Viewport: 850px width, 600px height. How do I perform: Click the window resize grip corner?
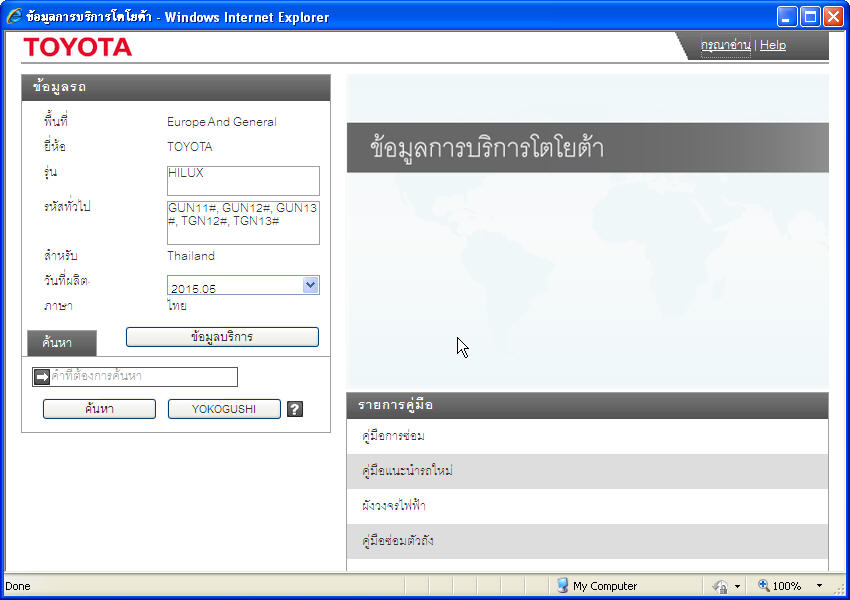(841, 590)
